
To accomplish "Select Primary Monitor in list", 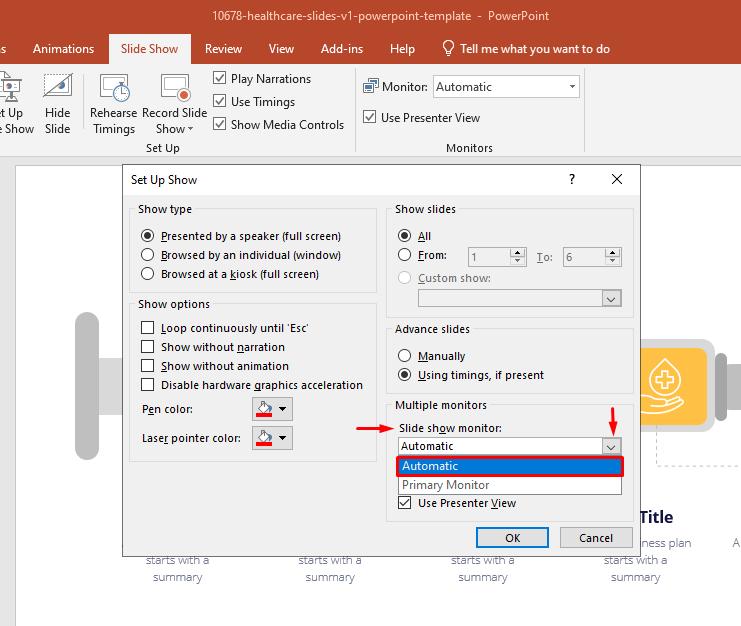I will (x=510, y=485).
